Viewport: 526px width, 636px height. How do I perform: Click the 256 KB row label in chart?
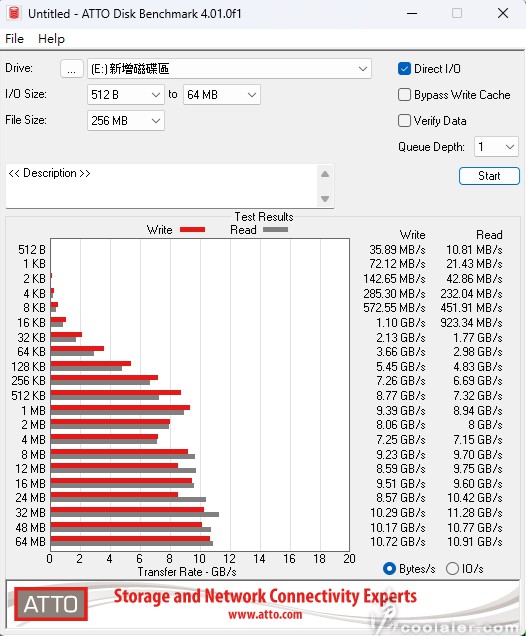pyautogui.click(x=28, y=381)
